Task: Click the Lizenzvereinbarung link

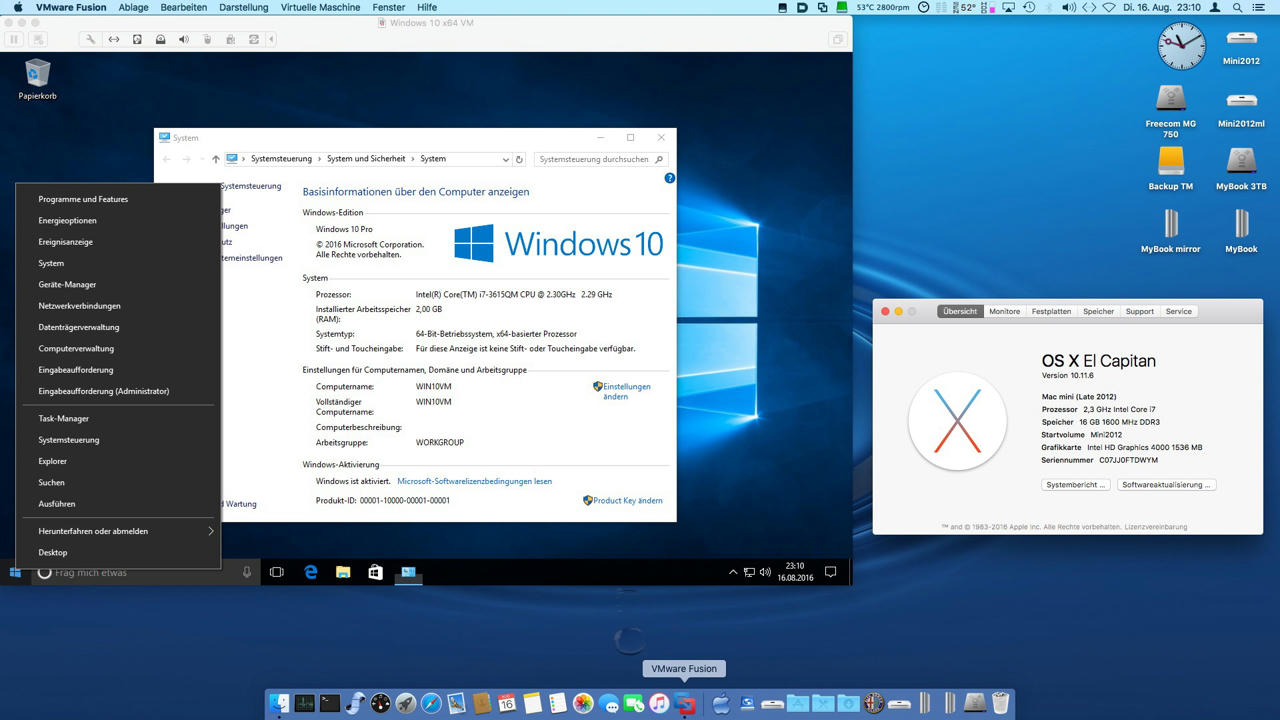Action: 1155,527
